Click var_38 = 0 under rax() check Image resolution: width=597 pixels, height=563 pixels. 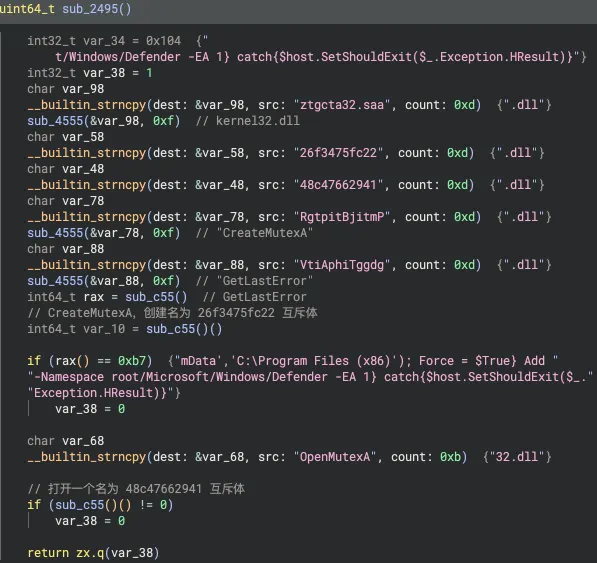tap(90, 409)
